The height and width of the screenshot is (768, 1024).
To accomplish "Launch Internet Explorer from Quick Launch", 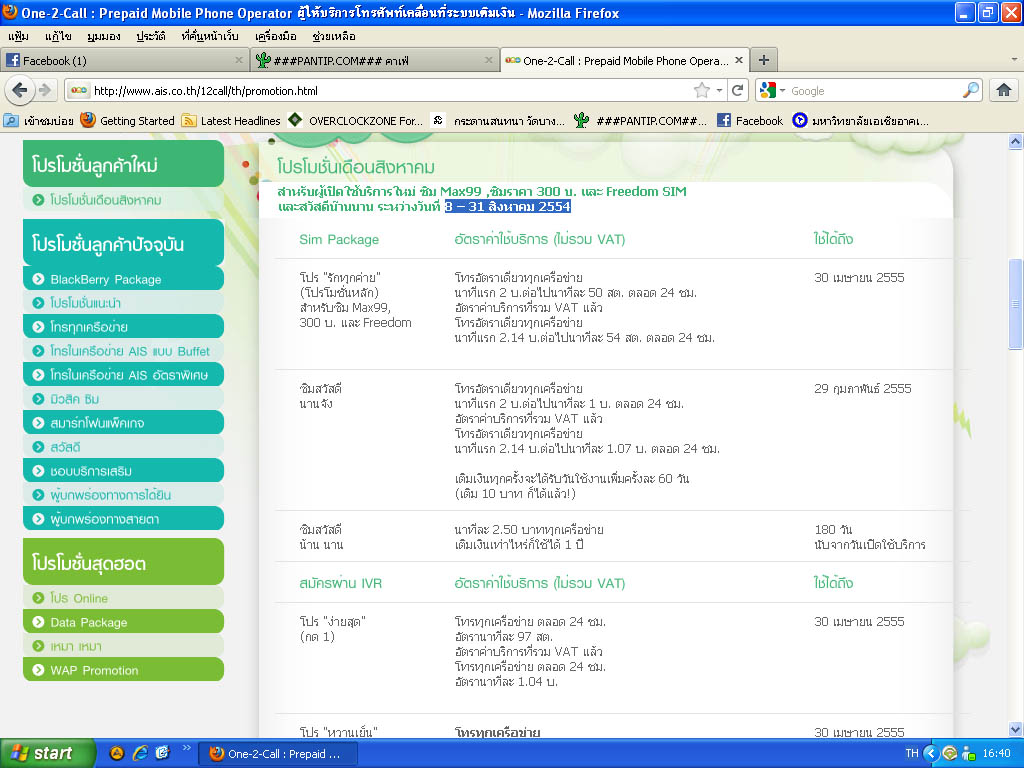I will (x=140, y=753).
